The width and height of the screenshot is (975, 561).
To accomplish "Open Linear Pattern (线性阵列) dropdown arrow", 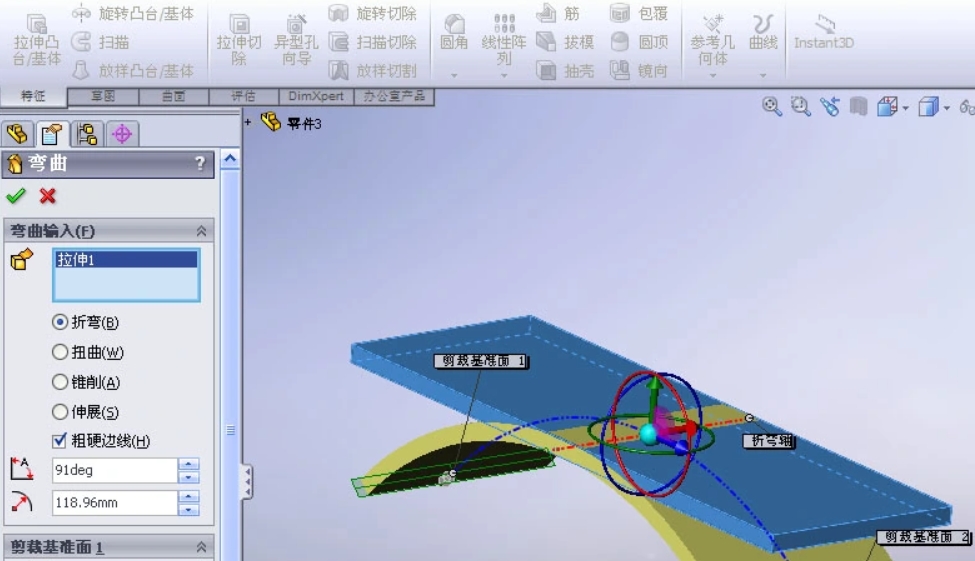I will (504, 75).
